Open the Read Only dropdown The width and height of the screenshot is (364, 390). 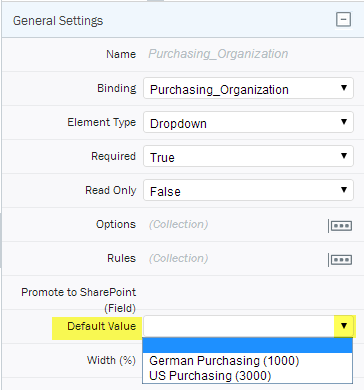[x=248, y=190]
